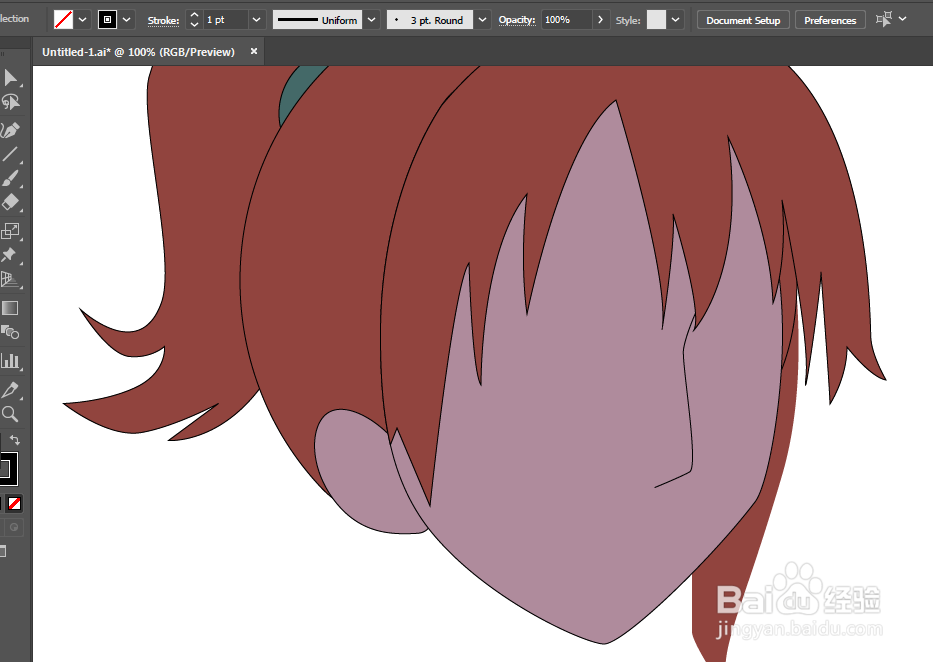The width and height of the screenshot is (933, 662).
Task: Select the Scale tool
Action: click(10, 231)
